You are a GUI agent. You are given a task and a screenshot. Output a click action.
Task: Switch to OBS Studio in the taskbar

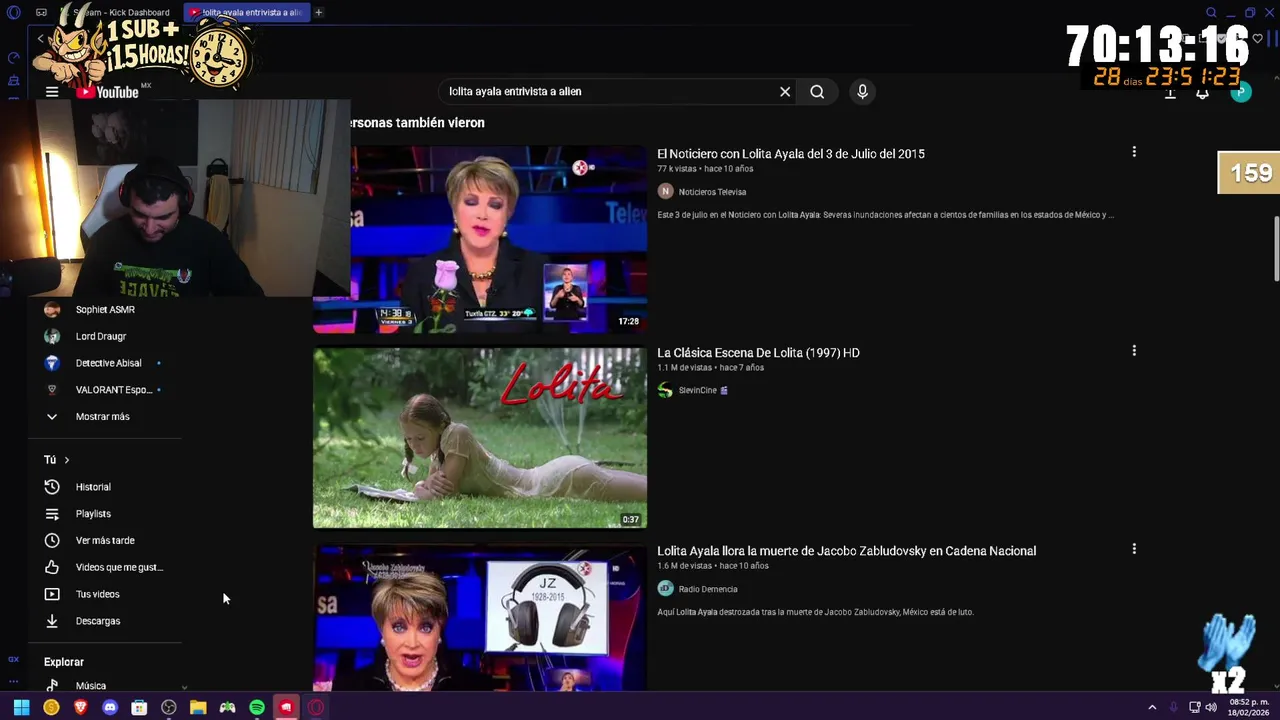tap(169, 707)
